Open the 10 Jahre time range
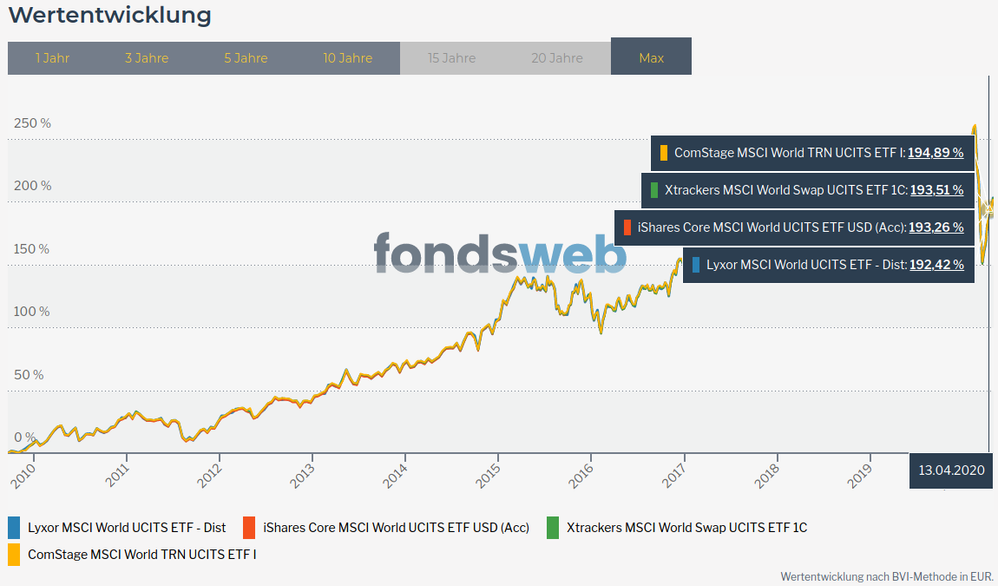The height and width of the screenshot is (586, 998). [x=348, y=58]
